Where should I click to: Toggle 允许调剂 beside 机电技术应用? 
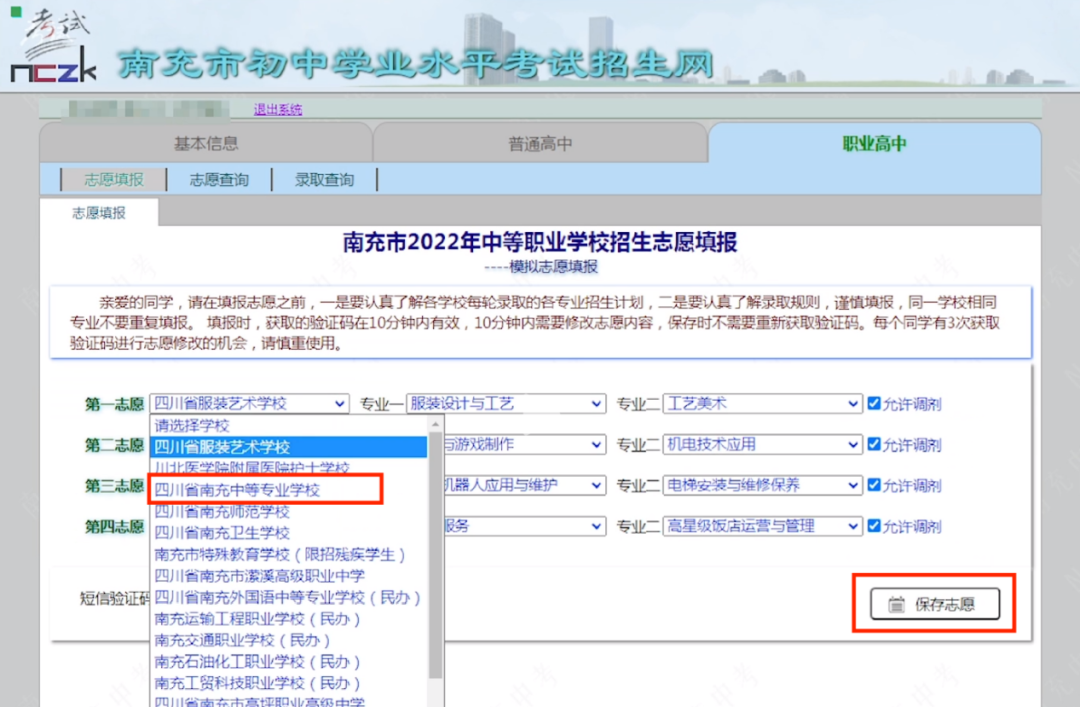click(873, 444)
